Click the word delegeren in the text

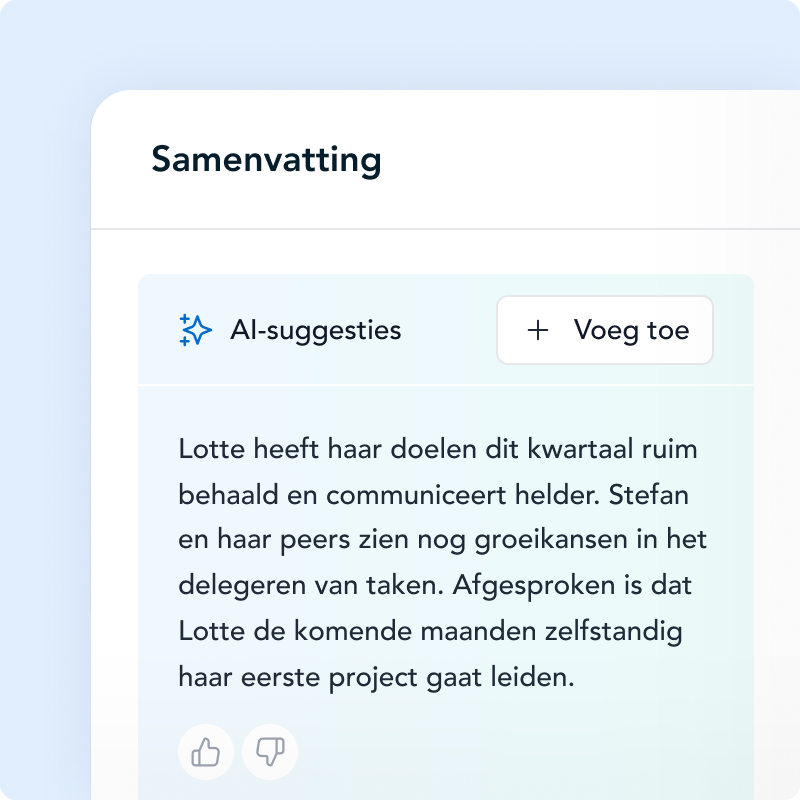coord(242,586)
